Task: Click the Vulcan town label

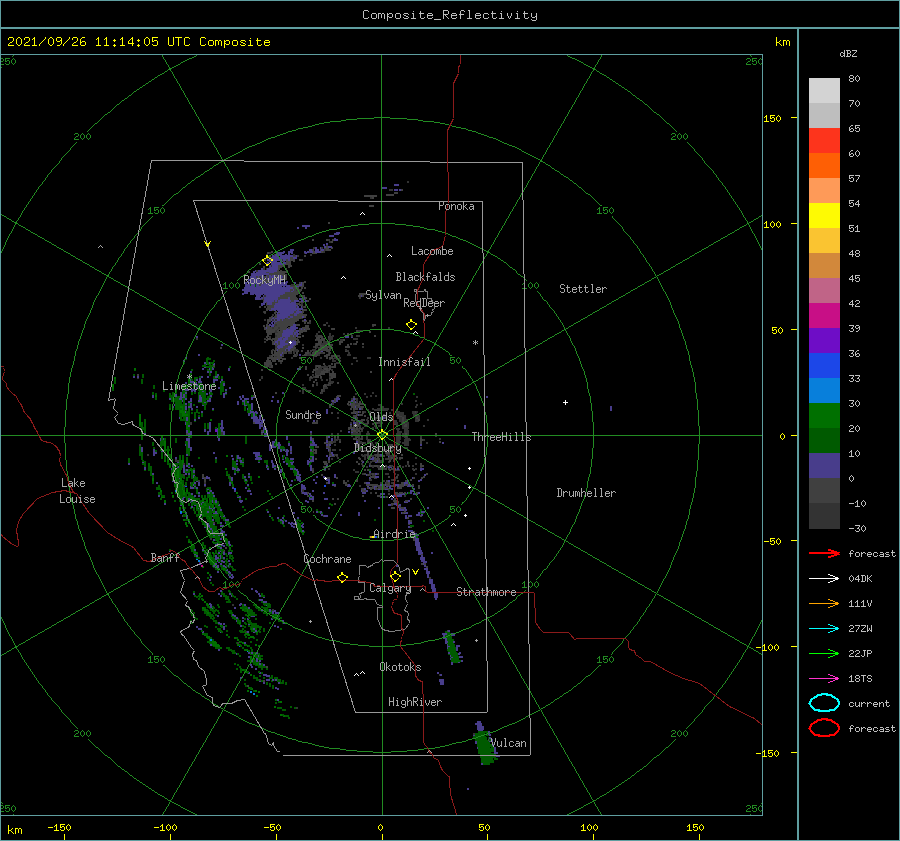Action: [x=509, y=743]
